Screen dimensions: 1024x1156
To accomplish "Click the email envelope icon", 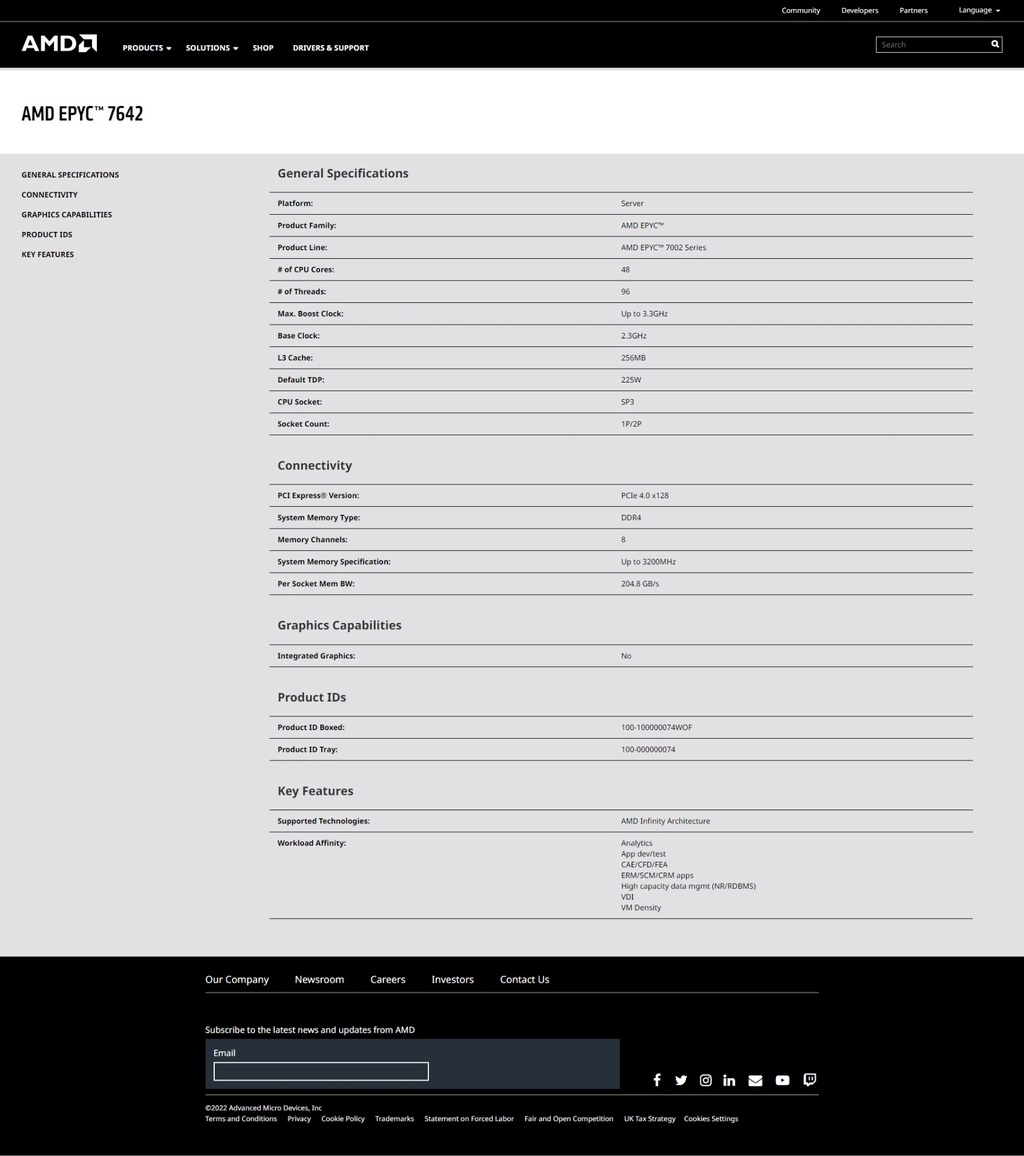I will tap(755, 1080).
